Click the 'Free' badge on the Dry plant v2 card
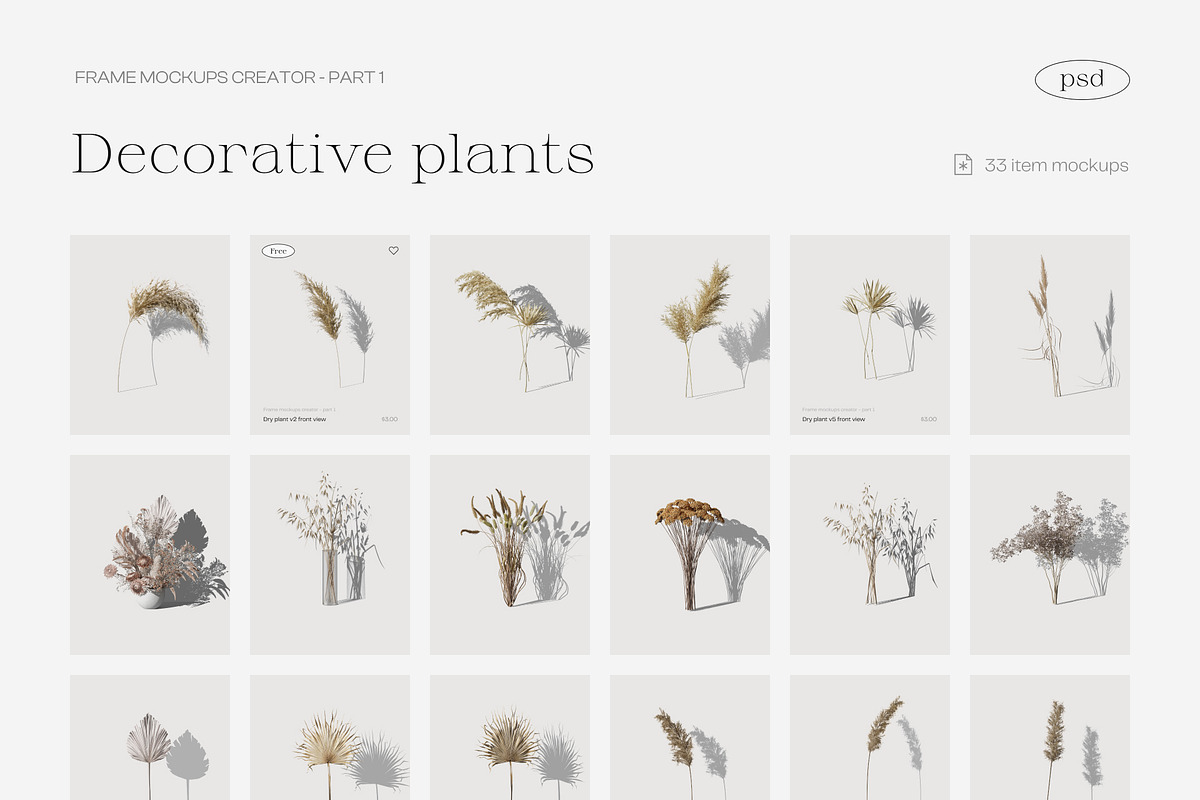The image size is (1200, 800). point(278,251)
